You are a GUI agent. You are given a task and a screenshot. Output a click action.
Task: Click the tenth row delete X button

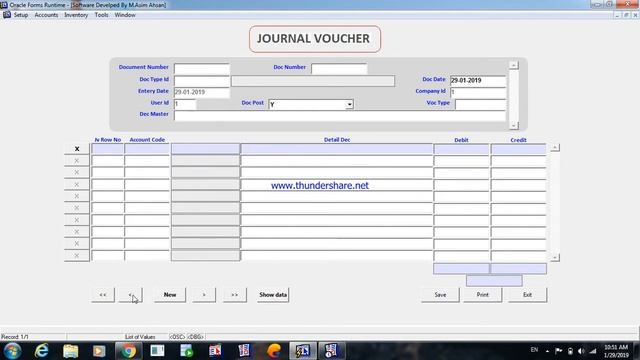click(77, 256)
